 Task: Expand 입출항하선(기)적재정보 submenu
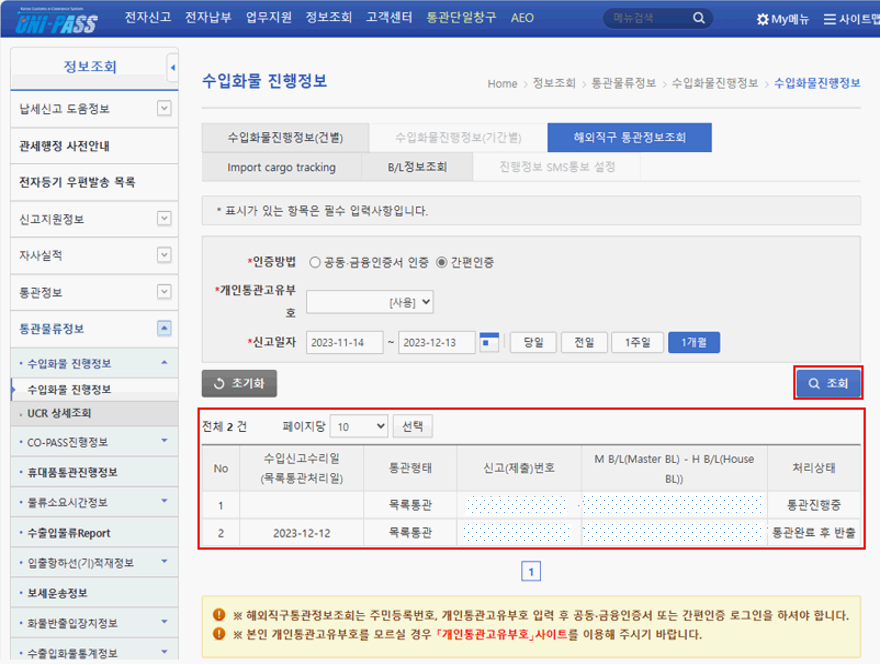[164, 561]
